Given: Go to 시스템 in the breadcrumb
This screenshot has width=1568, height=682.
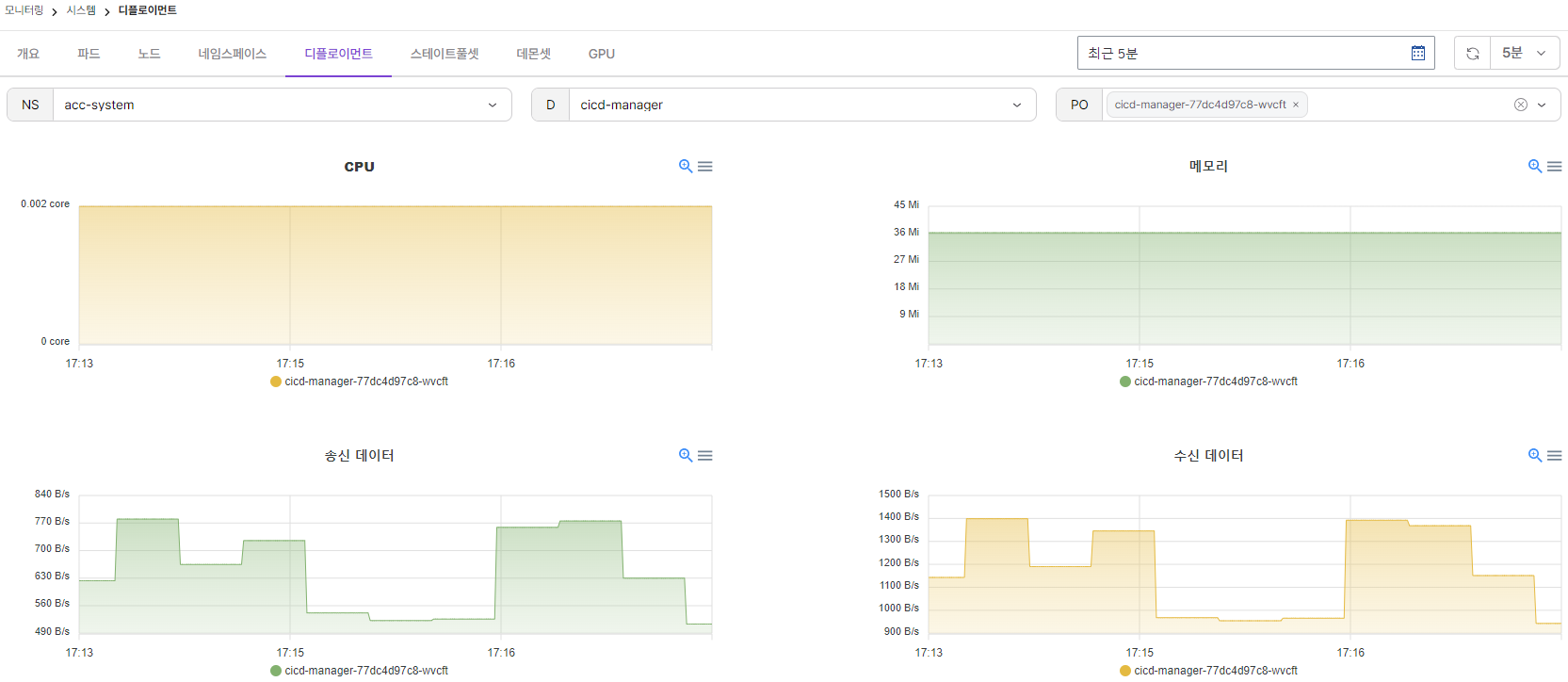Looking at the screenshot, I should (x=81, y=10).
